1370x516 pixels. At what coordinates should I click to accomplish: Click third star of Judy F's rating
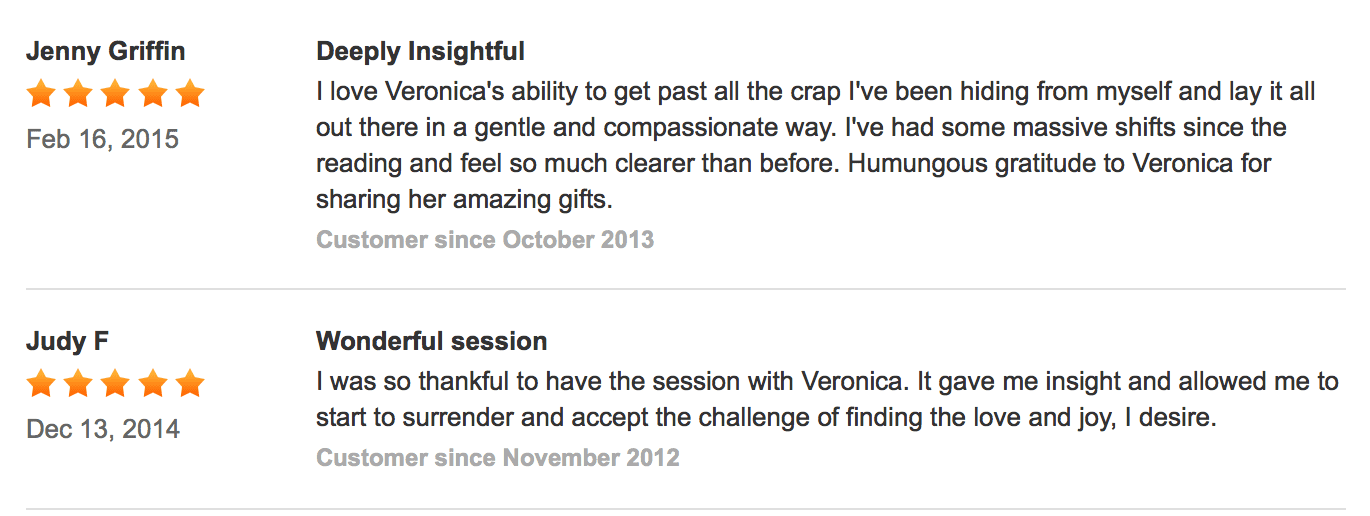pyautogui.click(x=115, y=384)
